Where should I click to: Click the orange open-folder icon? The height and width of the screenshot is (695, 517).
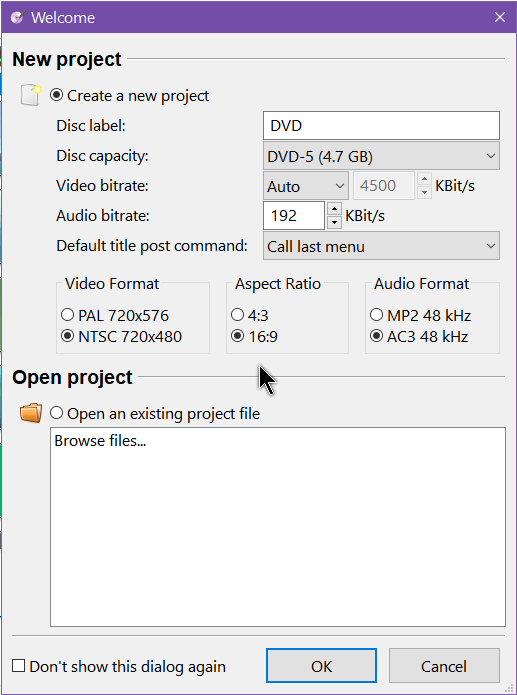tap(31, 413)
